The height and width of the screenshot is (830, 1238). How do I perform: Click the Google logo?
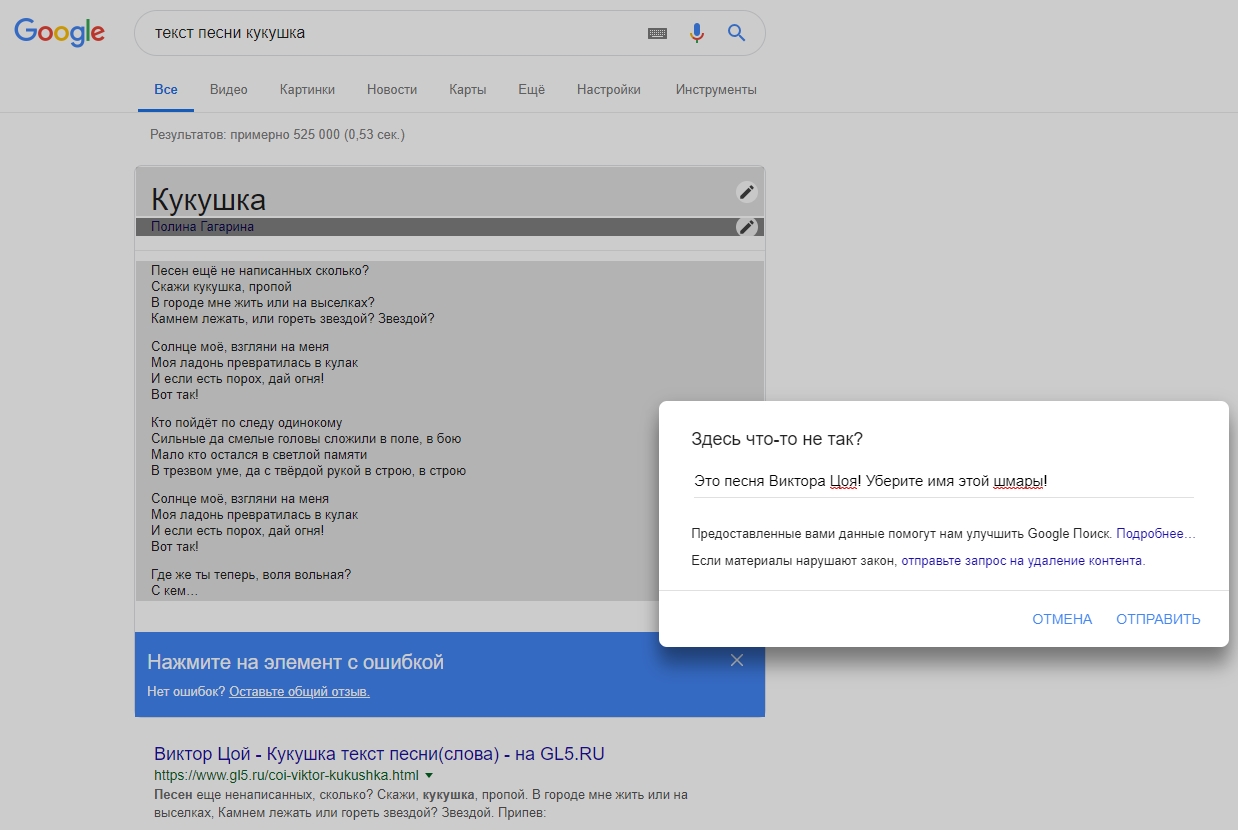point(59,32)
